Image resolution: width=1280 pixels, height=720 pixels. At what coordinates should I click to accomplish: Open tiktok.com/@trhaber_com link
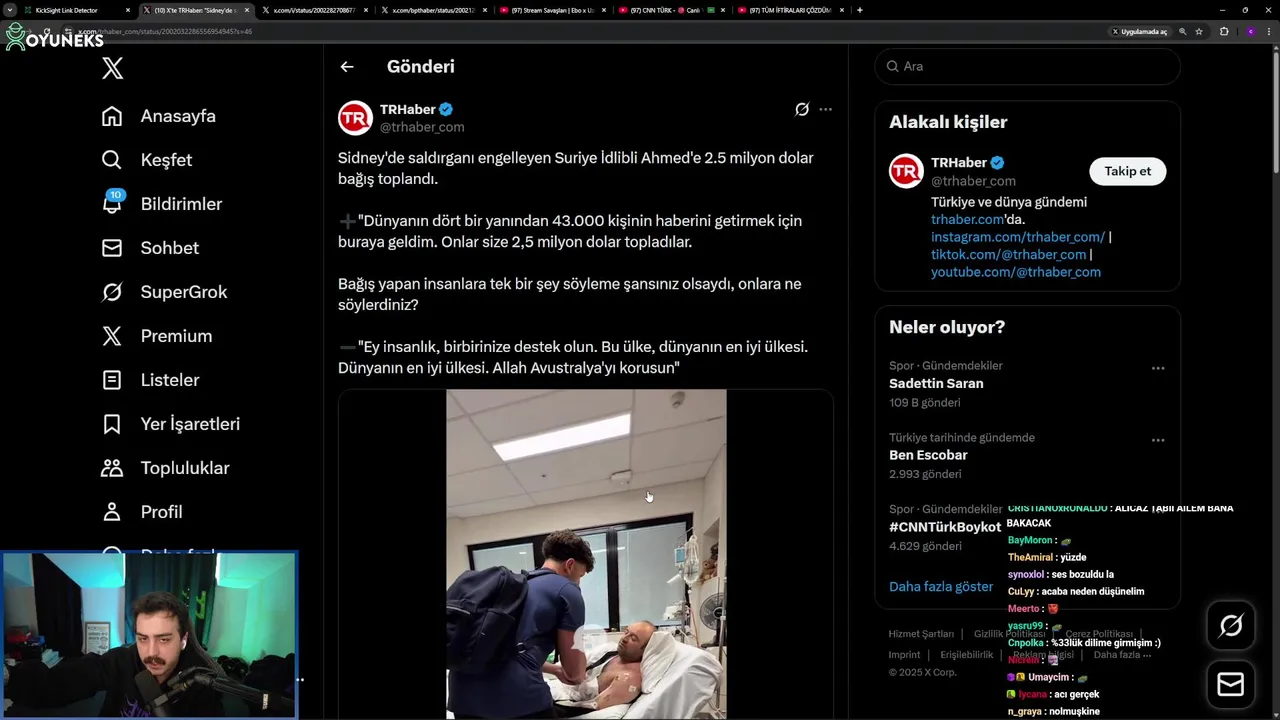pyautogui.click(x=1008, y=254)
